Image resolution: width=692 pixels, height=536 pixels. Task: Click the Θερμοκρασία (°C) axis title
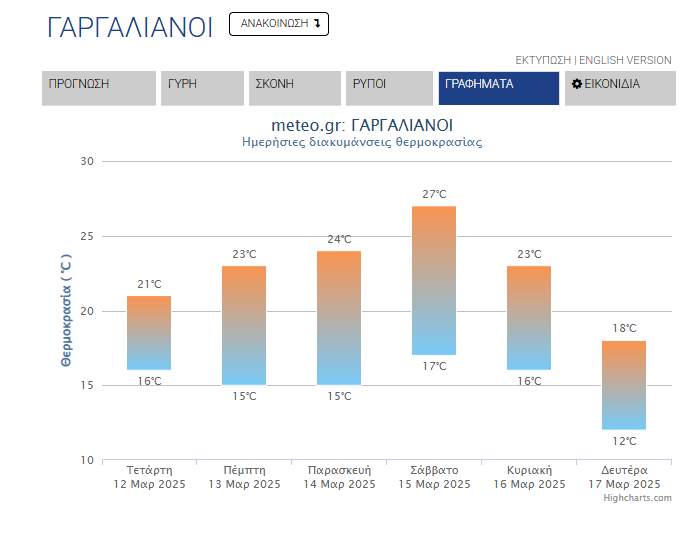(x=66, y=311)
